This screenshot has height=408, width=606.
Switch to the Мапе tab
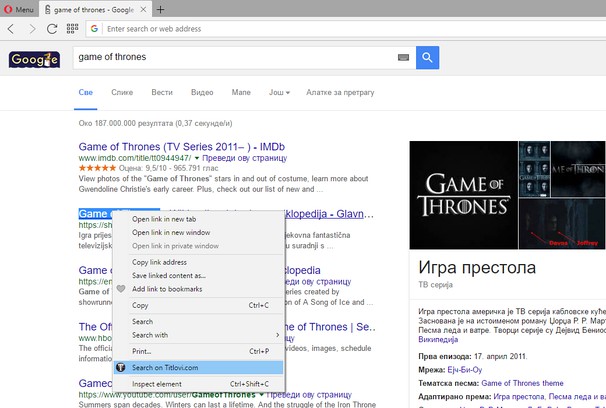[241, 92]
